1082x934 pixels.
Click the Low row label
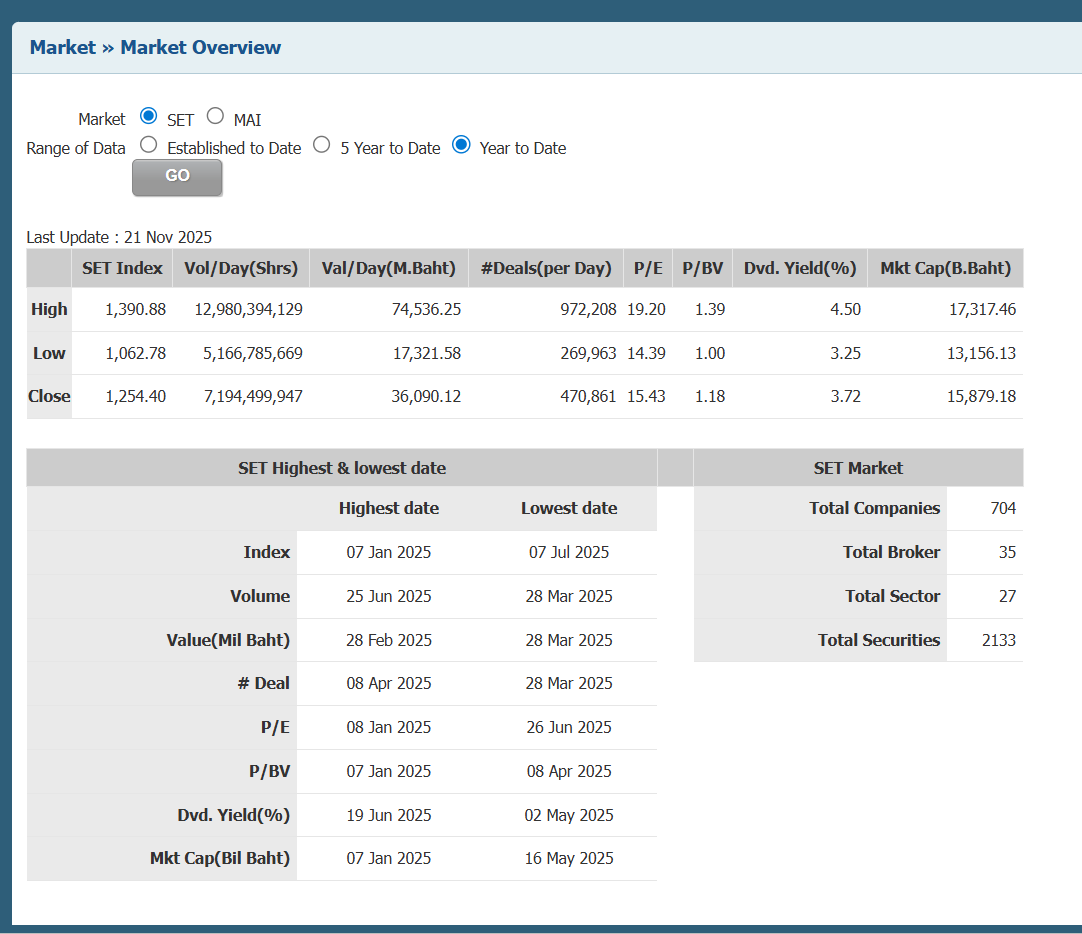tap(49, 353)
